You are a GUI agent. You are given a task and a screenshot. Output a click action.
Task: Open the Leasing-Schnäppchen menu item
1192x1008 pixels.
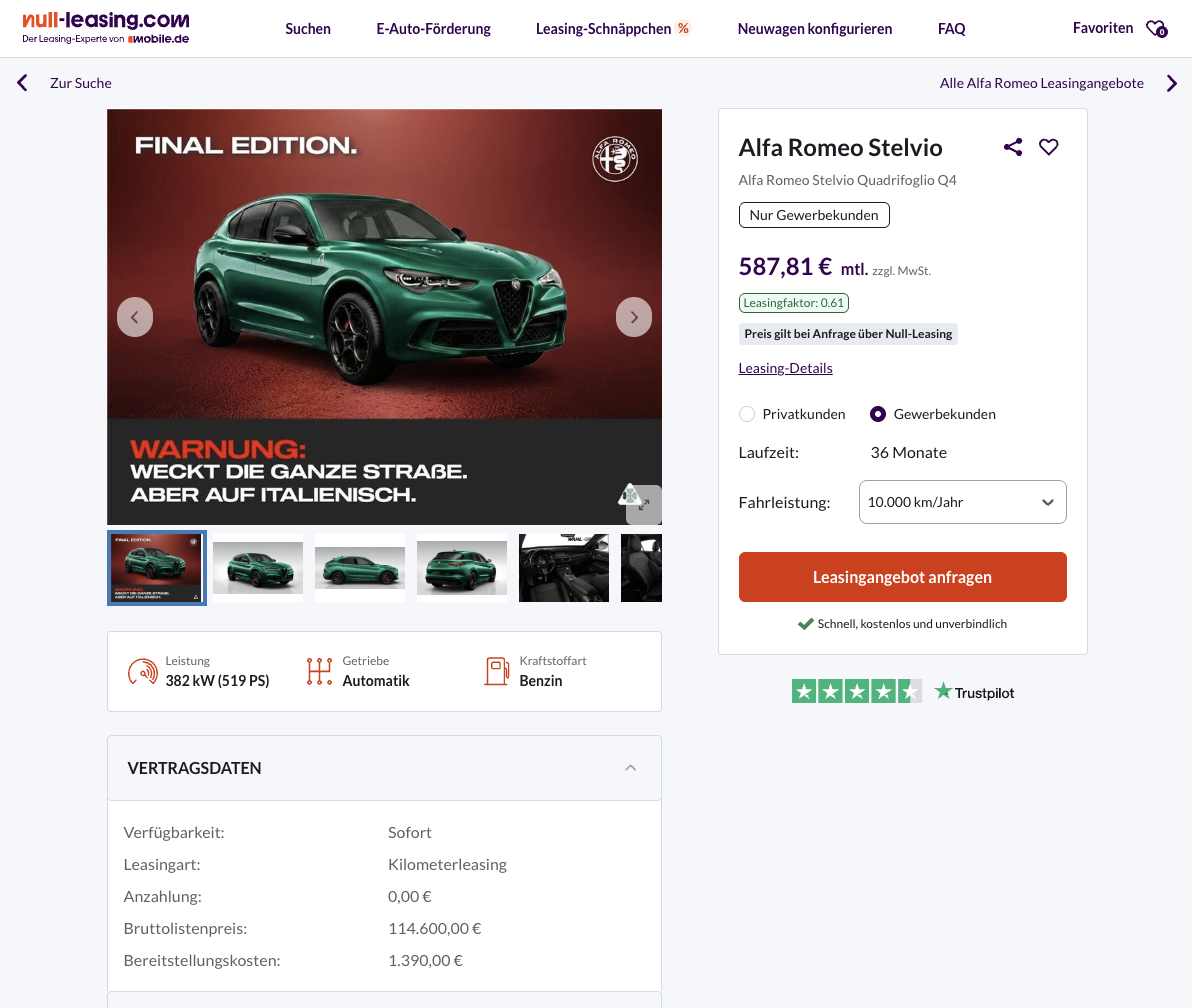click(x=613, y=29)
